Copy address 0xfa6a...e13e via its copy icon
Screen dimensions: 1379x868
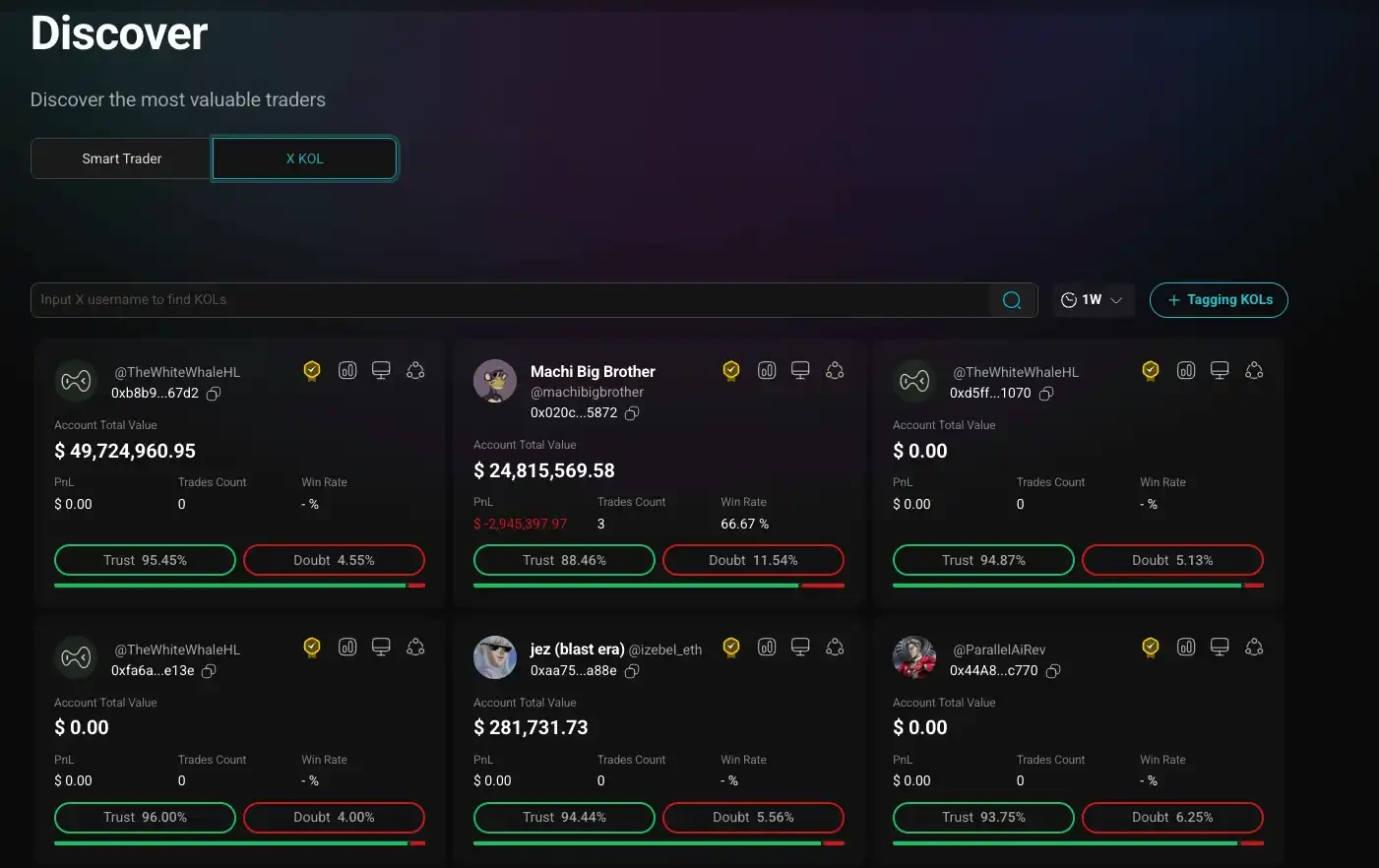tap(208, 670)
